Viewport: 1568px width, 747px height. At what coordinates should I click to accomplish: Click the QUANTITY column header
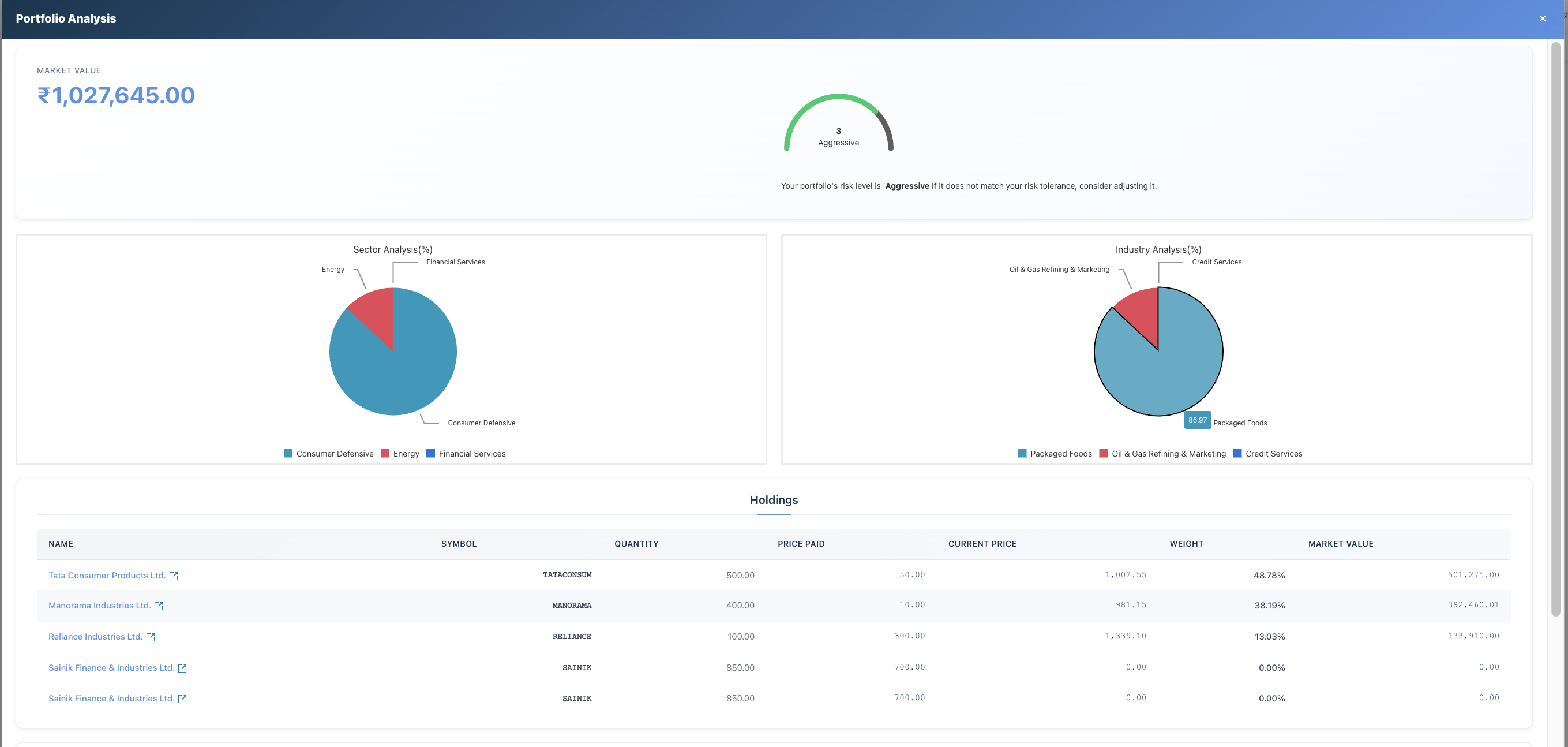(x=636, y=543)
